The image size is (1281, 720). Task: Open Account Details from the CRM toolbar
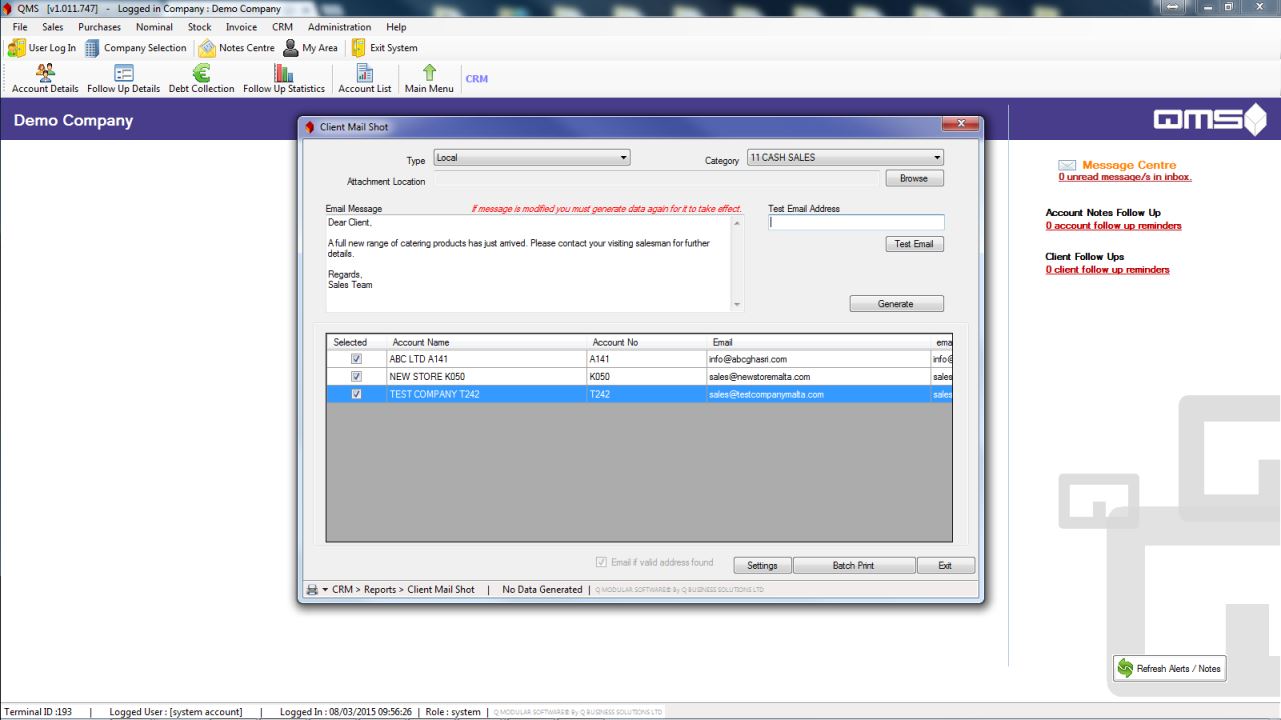click(x=45, y=79)
